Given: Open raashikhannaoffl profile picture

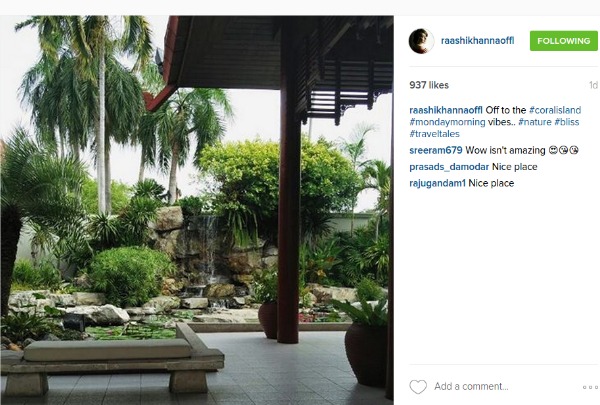Looking at the screenshot, I should coord(421,41).
